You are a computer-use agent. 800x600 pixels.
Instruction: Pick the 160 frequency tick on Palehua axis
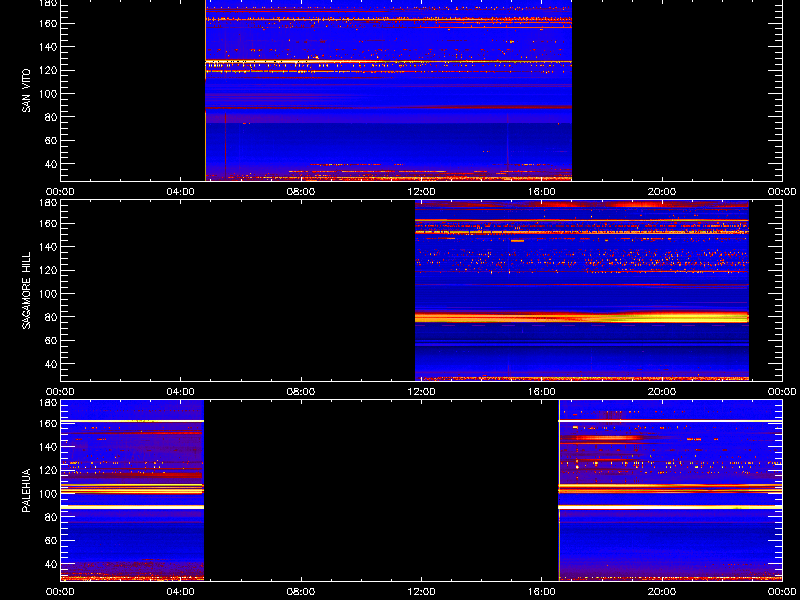pos(47,423)
